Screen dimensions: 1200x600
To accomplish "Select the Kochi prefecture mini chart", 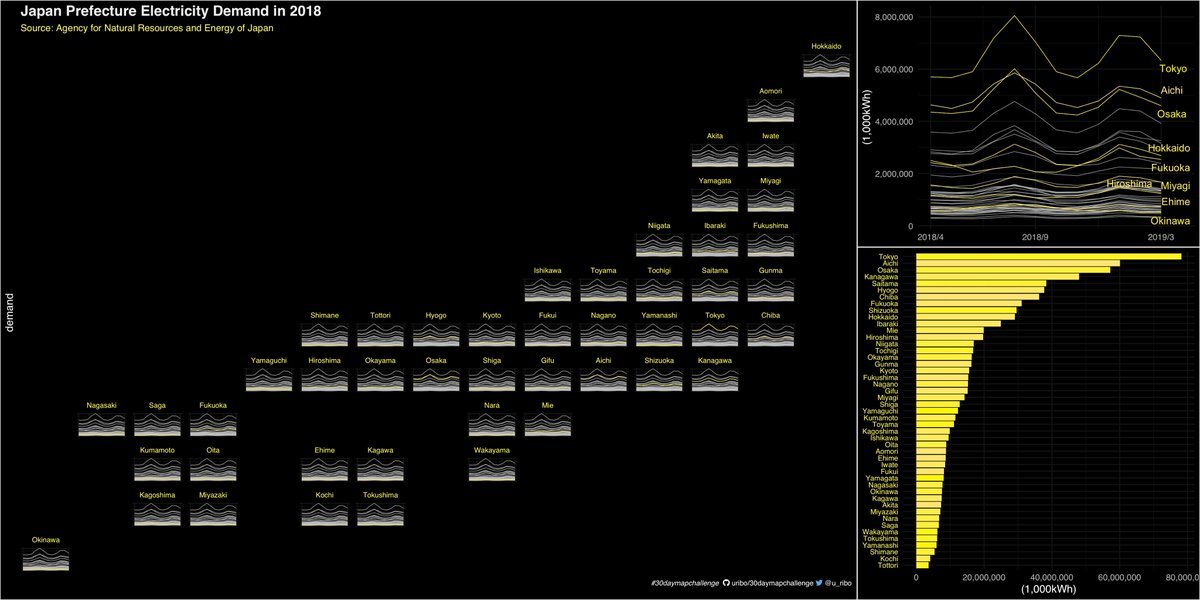I will click(324, 515).
